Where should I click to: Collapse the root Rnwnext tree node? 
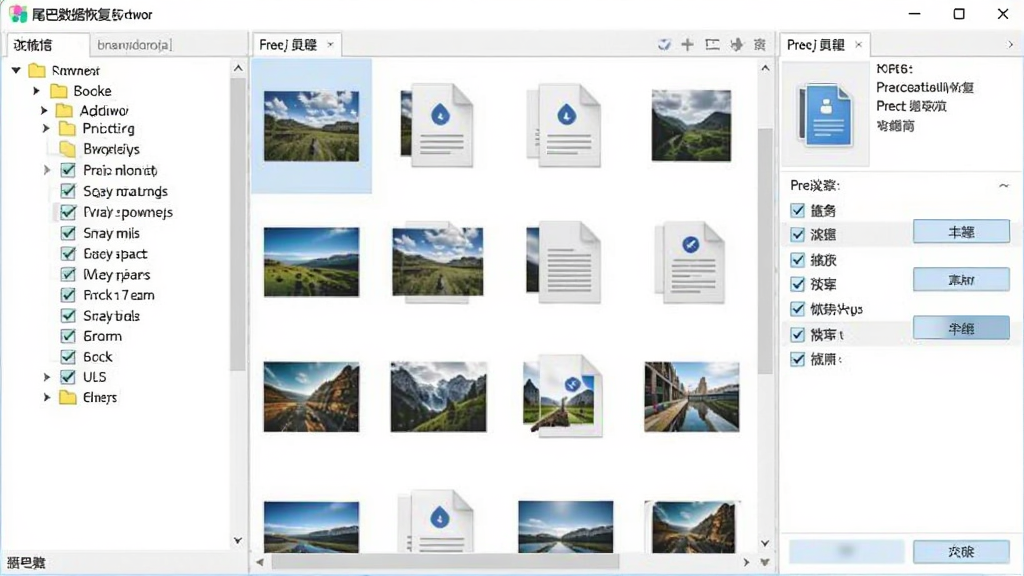pyautogui.click(x=16, y=70)
